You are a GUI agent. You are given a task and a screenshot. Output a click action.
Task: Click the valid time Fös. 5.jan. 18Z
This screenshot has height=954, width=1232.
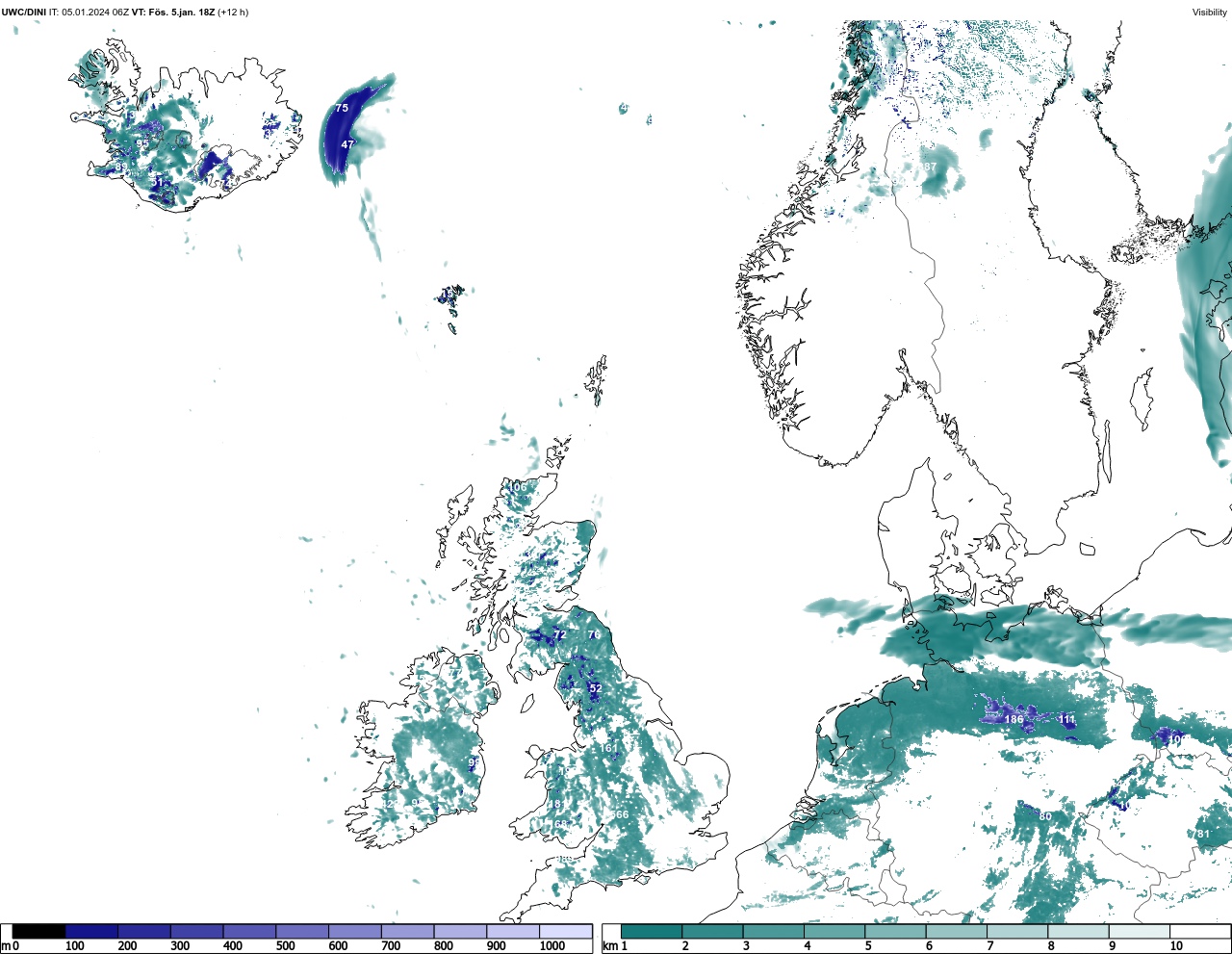(181, 13)
